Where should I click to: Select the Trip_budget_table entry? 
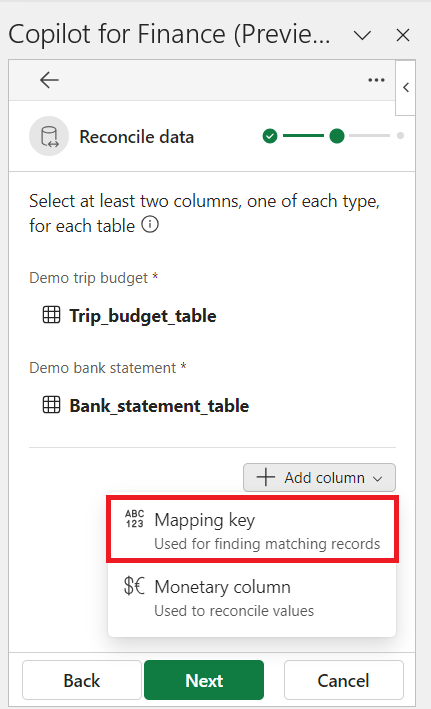[x=129, y=316]
